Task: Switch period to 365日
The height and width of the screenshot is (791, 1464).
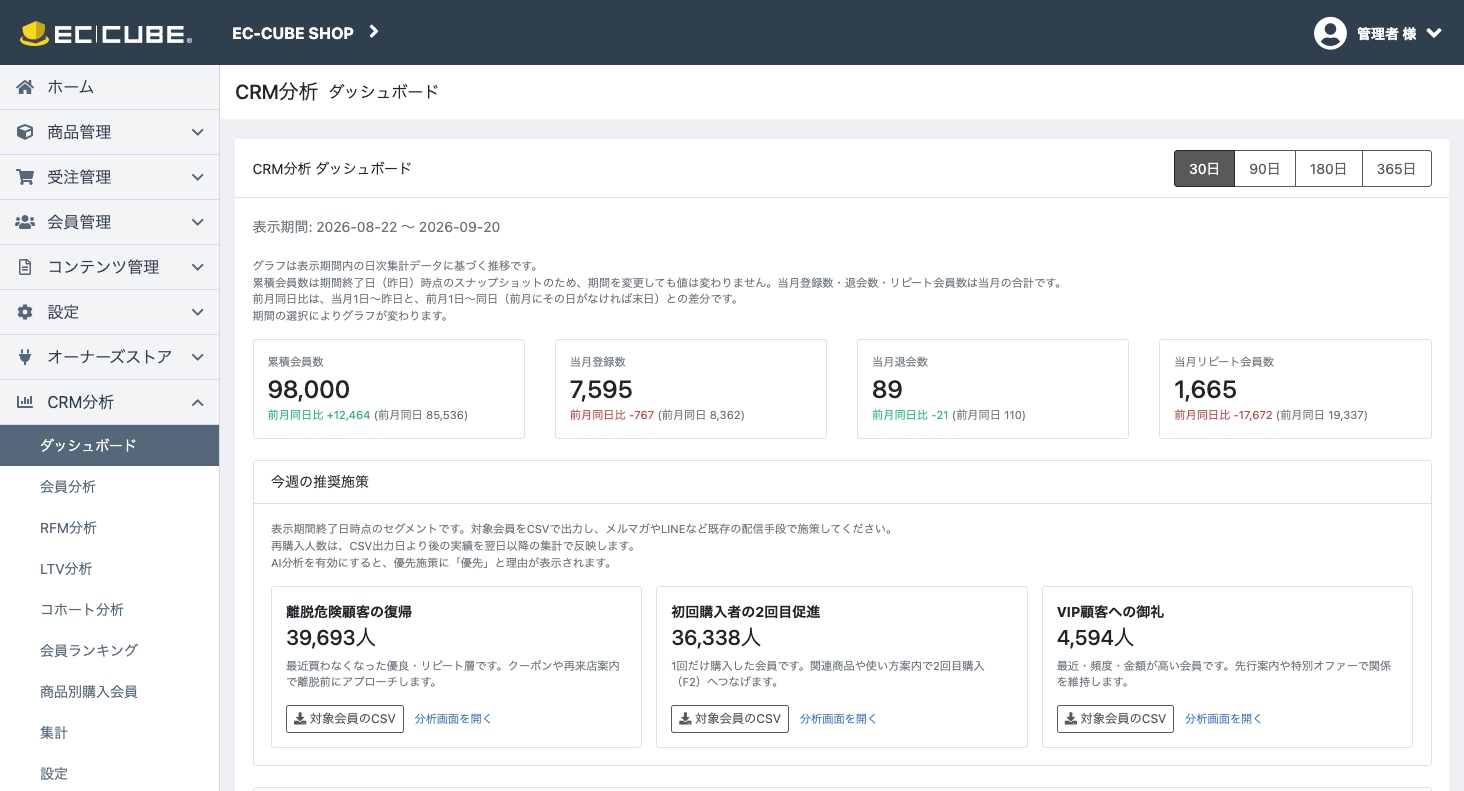Action: [x=1397, y=169]
